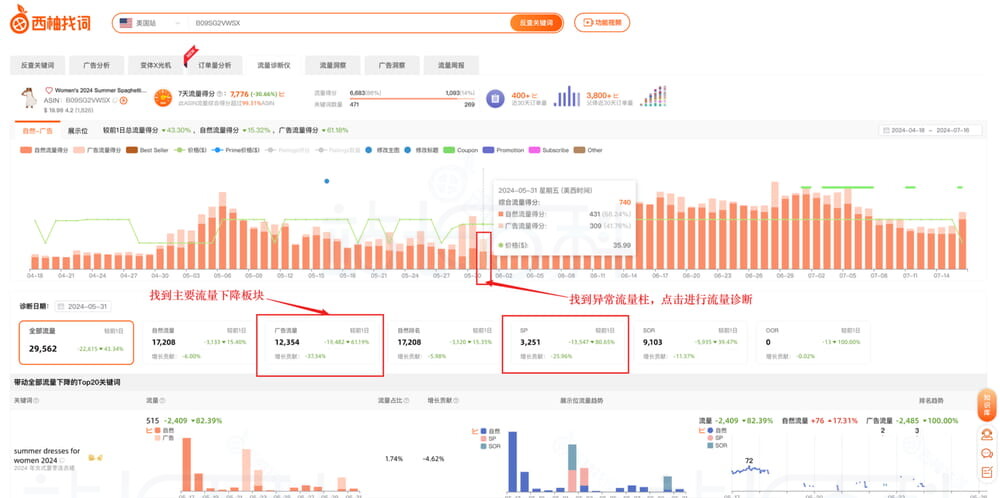Click the orange 反查关键词 search button
This screenshot has height=498, width=1000.
535,22
